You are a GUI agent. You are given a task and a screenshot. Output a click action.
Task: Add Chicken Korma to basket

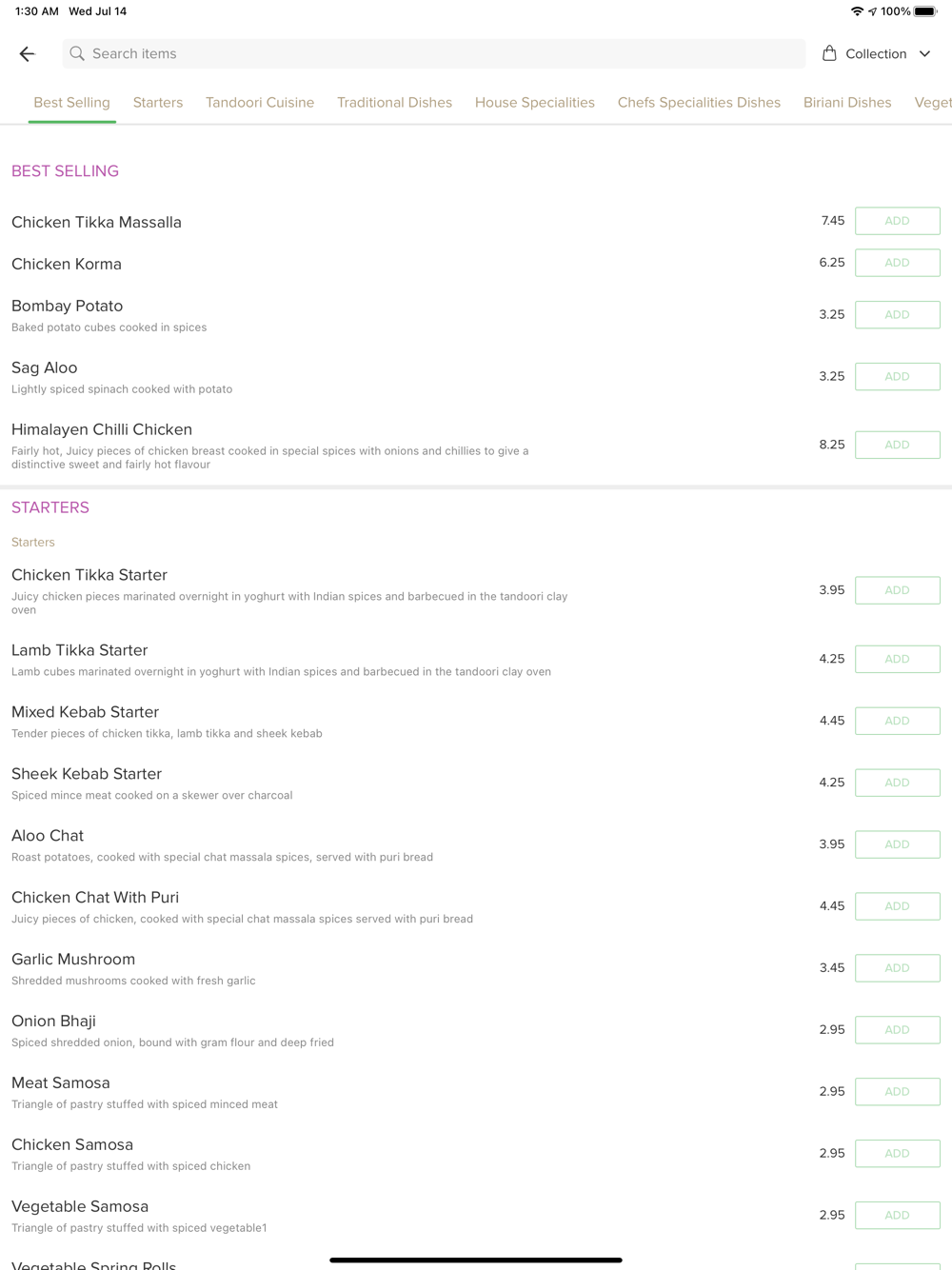pos(898,263)
